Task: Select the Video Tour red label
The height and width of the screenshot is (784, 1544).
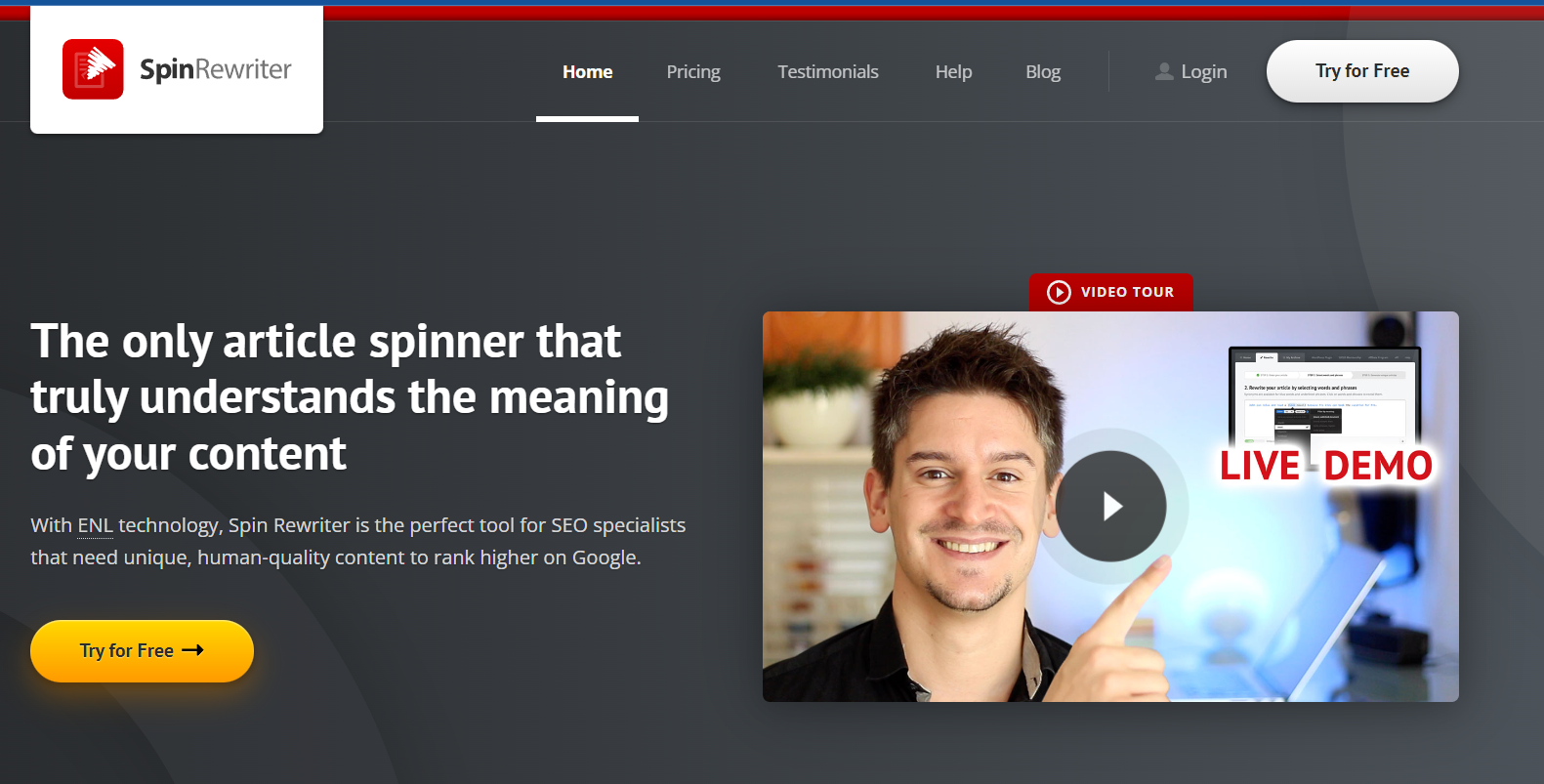Action: pos(1110,292)
